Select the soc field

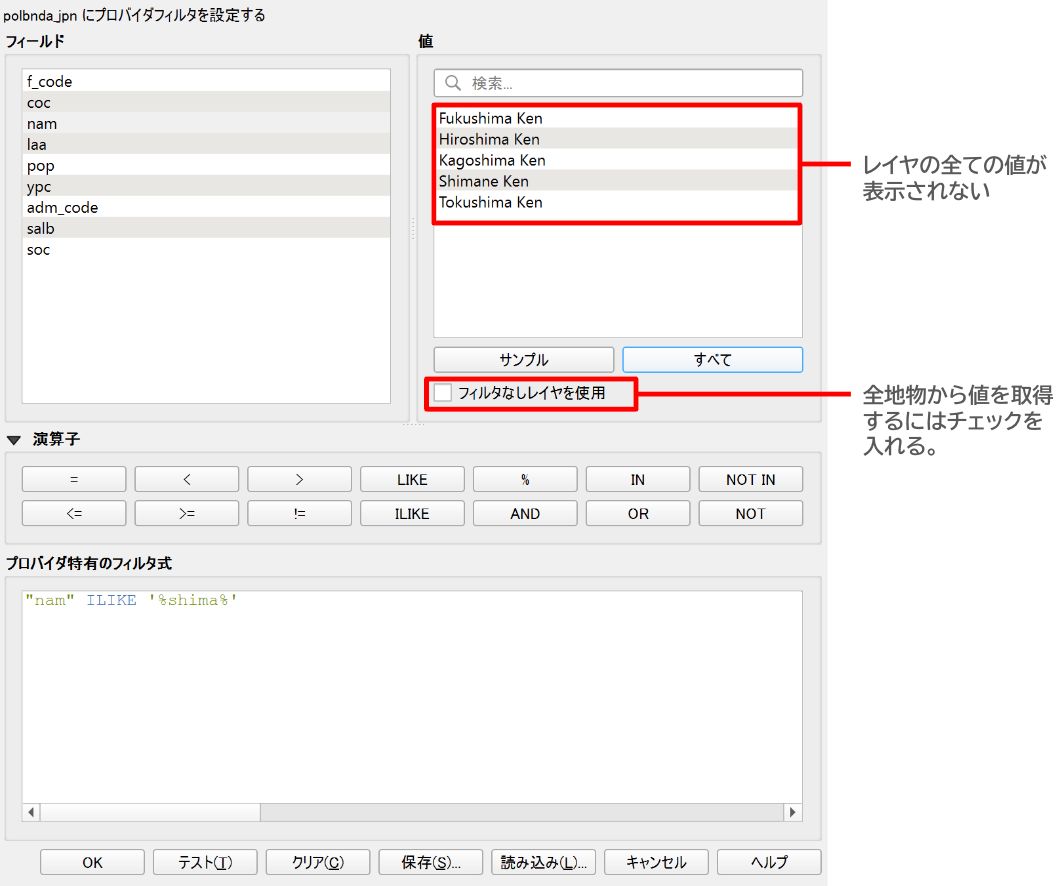pos(206,249)
